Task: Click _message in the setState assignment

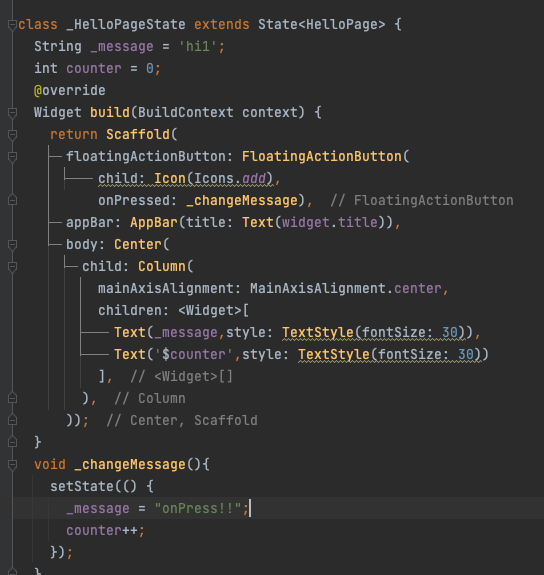Action: coord(98,509)
